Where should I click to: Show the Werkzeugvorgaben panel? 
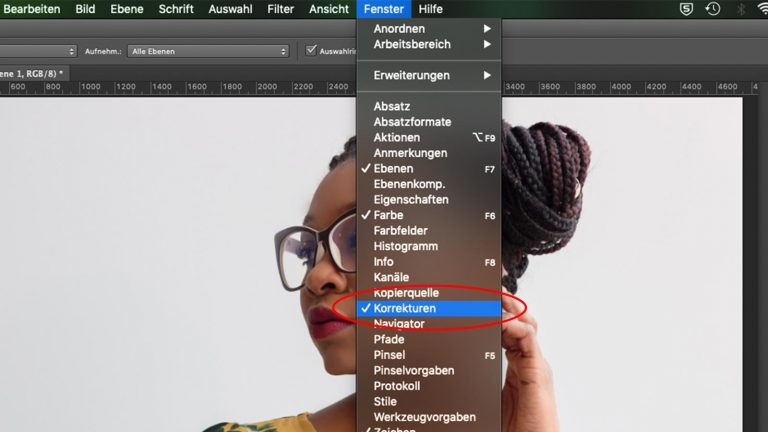[x=429, y=417]
